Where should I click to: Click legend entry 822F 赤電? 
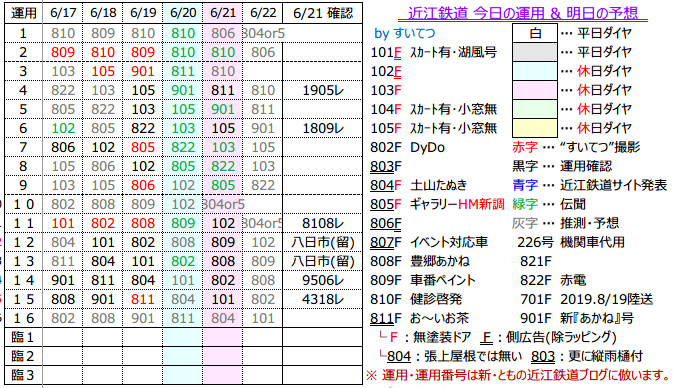553,280
